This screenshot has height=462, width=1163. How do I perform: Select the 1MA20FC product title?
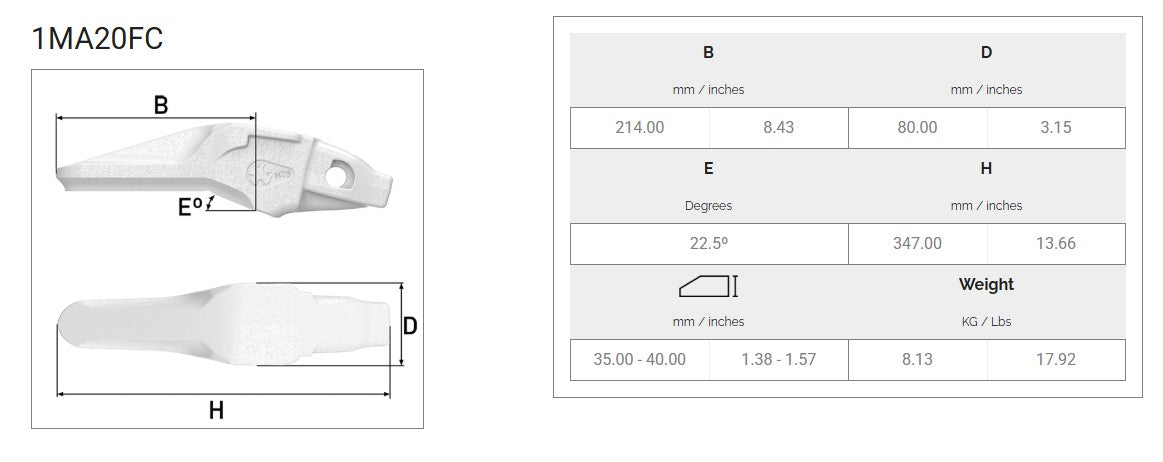(x=97, y=39)
